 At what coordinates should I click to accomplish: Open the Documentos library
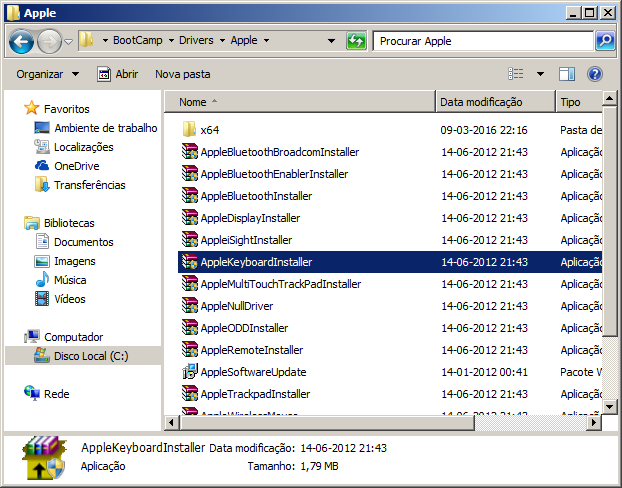click(x=74, y=242)
